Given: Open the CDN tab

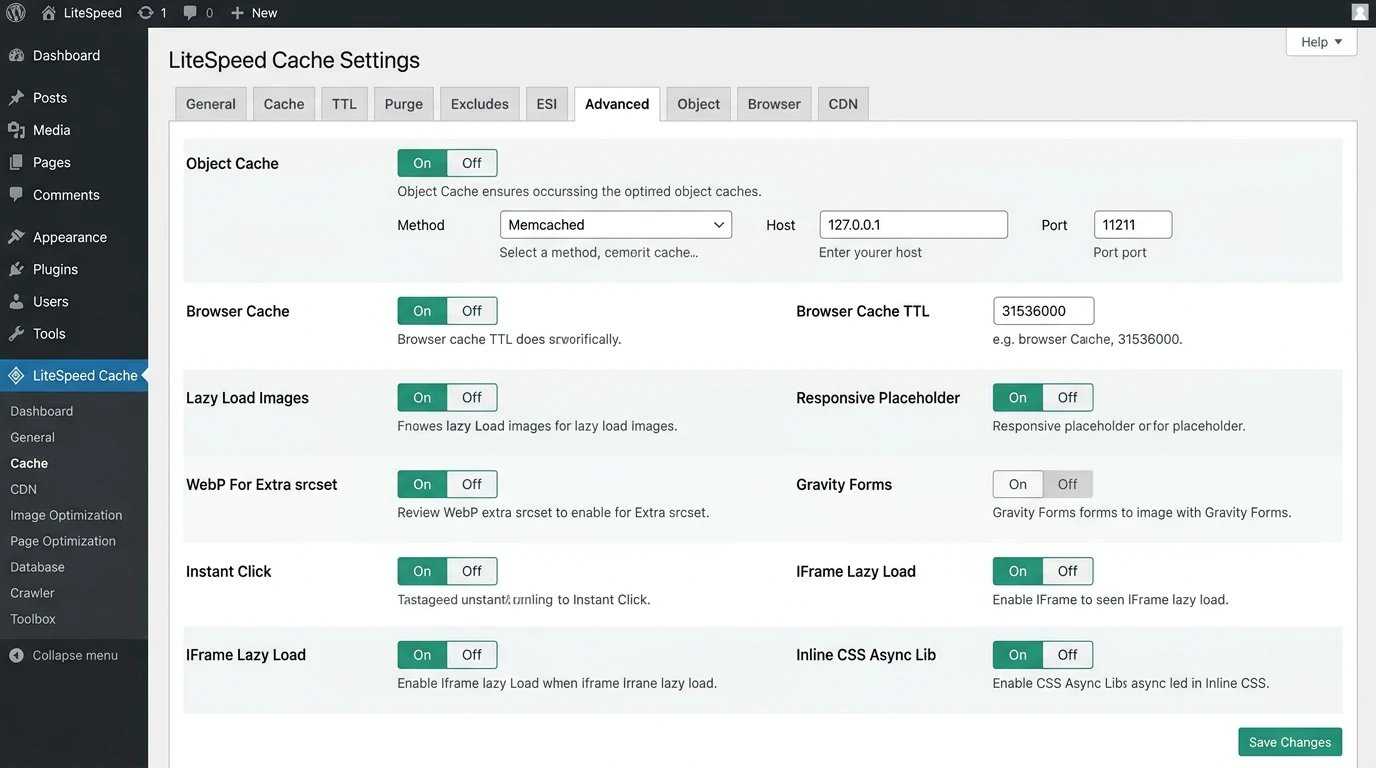Looking at the screenshot, I should [843, 104].
